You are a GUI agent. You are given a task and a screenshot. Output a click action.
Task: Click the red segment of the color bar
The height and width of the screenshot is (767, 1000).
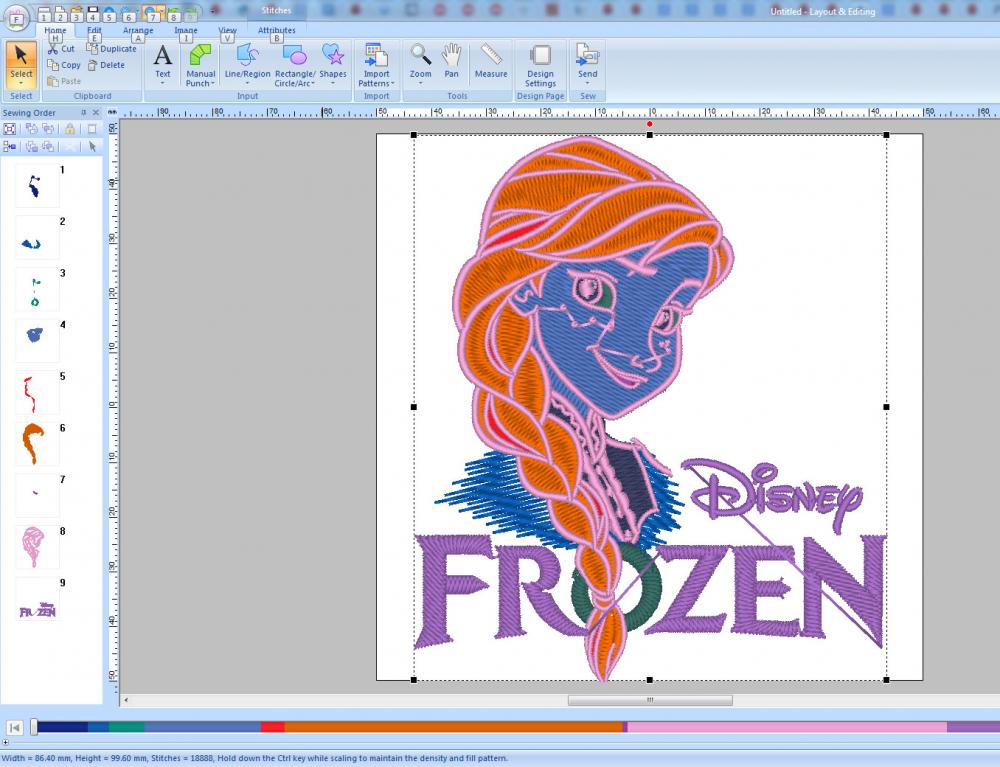pos(272,727)
